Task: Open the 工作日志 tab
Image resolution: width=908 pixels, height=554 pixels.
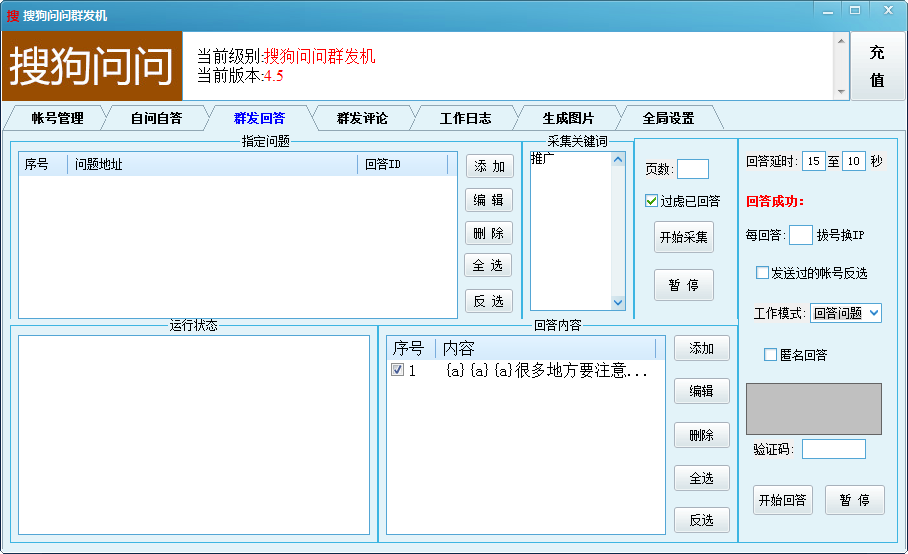Action: coord(466,118)
